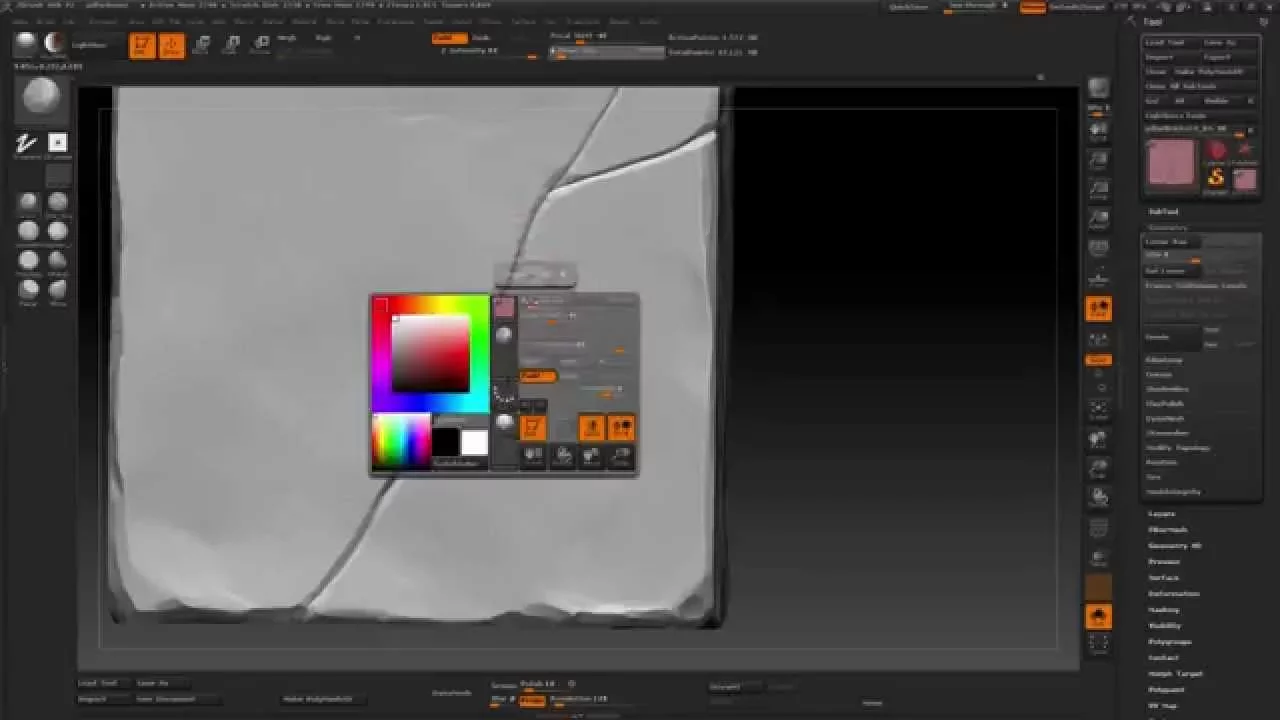The height and width of the screenshot is (720, 1280).
Task: Select the white main color swatch in popup
Action: click(474, 442)
